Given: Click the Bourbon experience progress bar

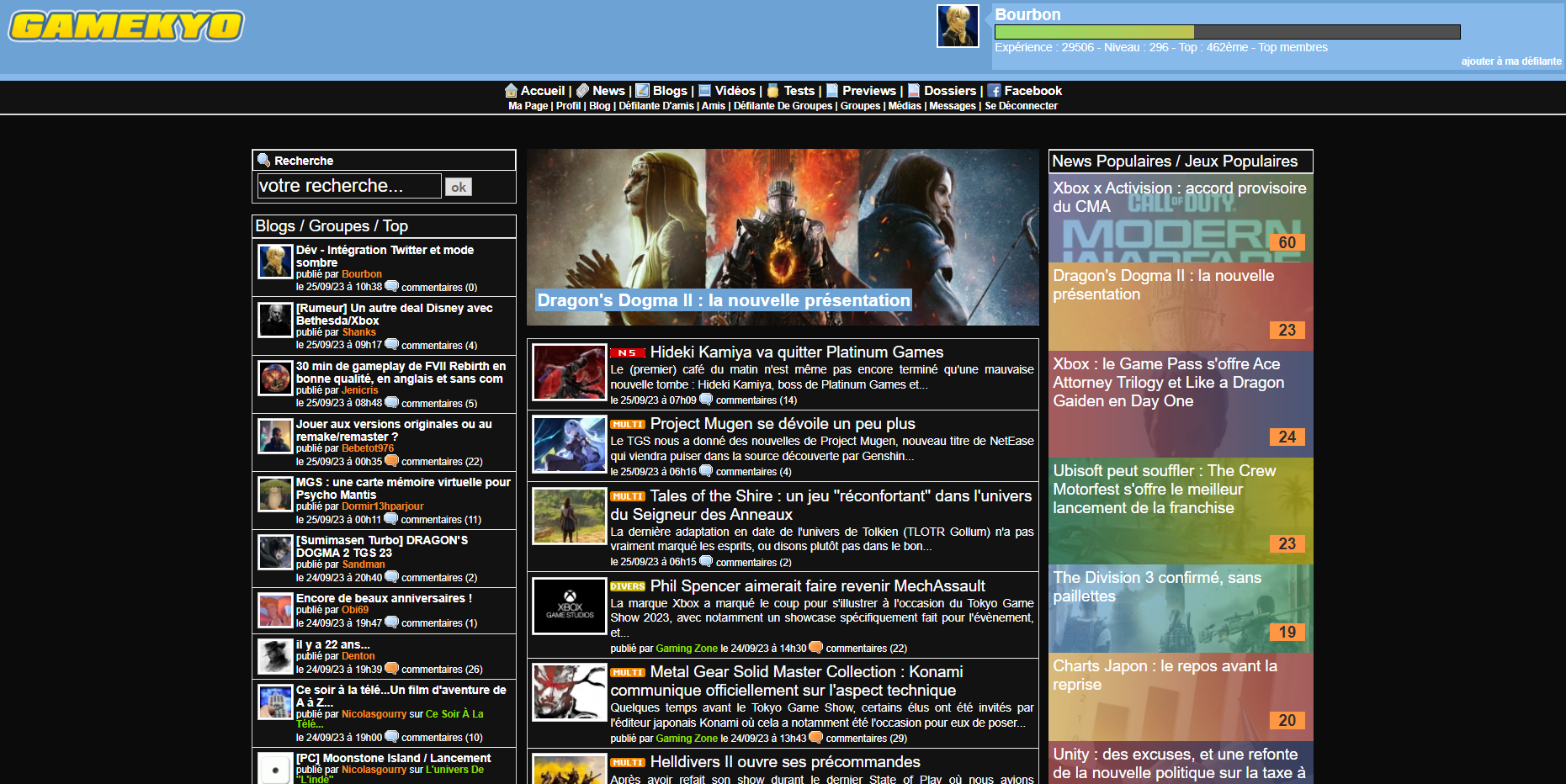Looking at the screenshot, I should [x=1228, y=32].
